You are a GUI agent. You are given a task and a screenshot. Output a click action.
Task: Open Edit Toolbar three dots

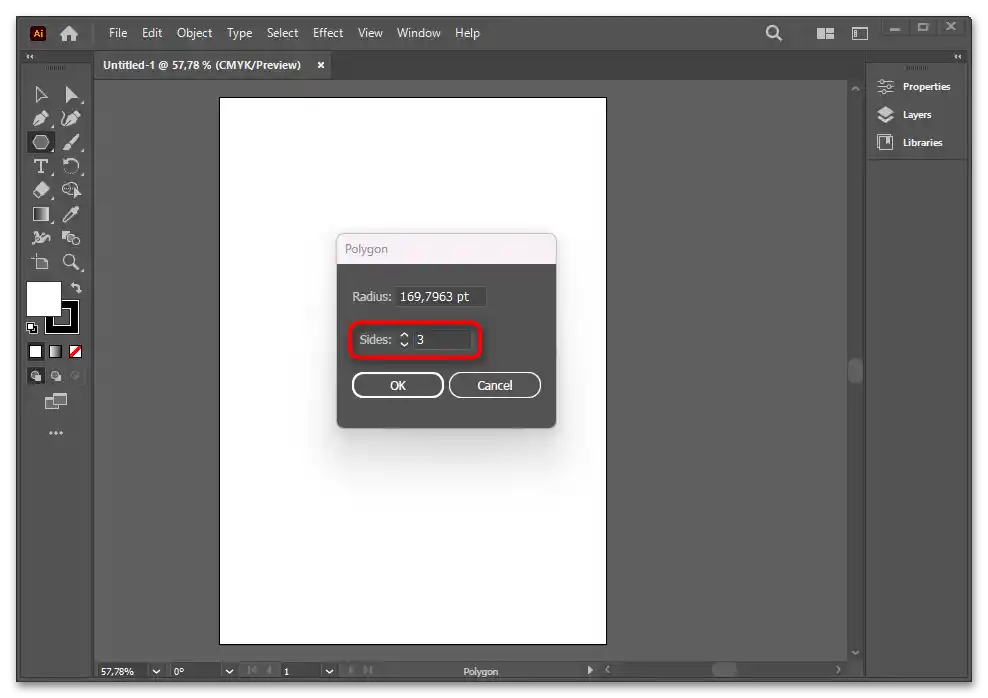pos(56,433)
